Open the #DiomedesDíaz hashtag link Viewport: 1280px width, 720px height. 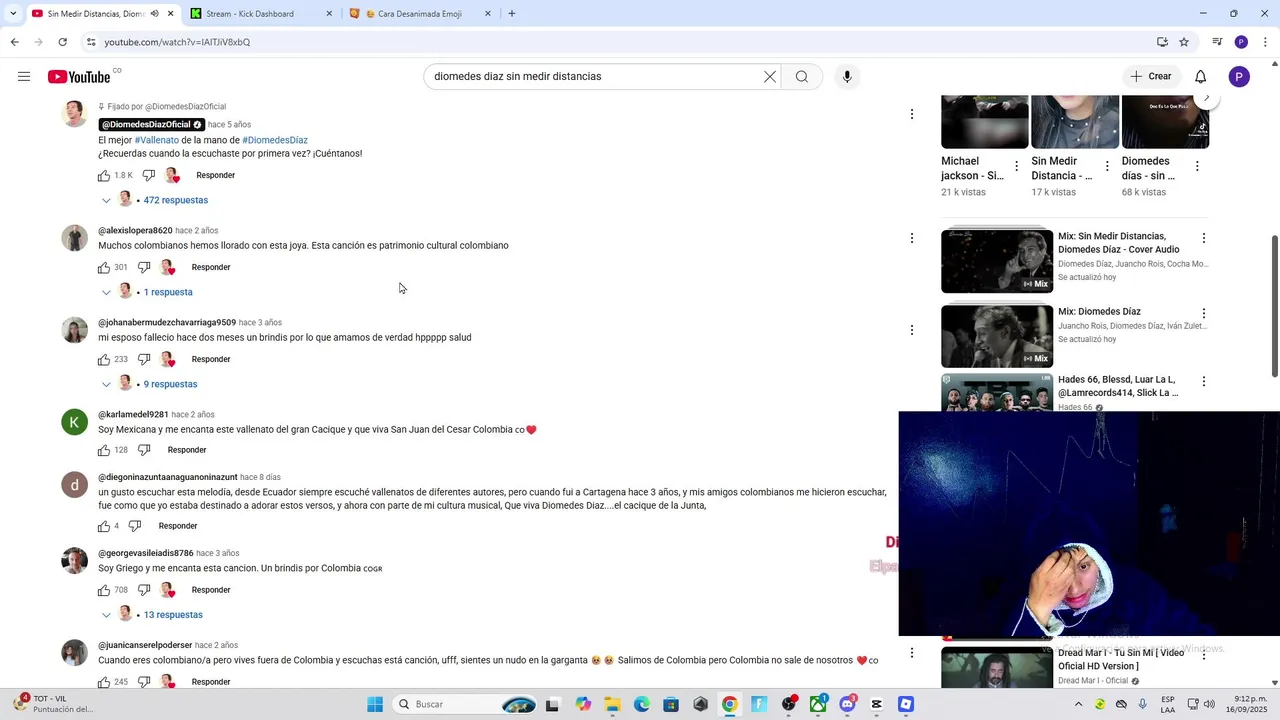click(x=275, y=140)
